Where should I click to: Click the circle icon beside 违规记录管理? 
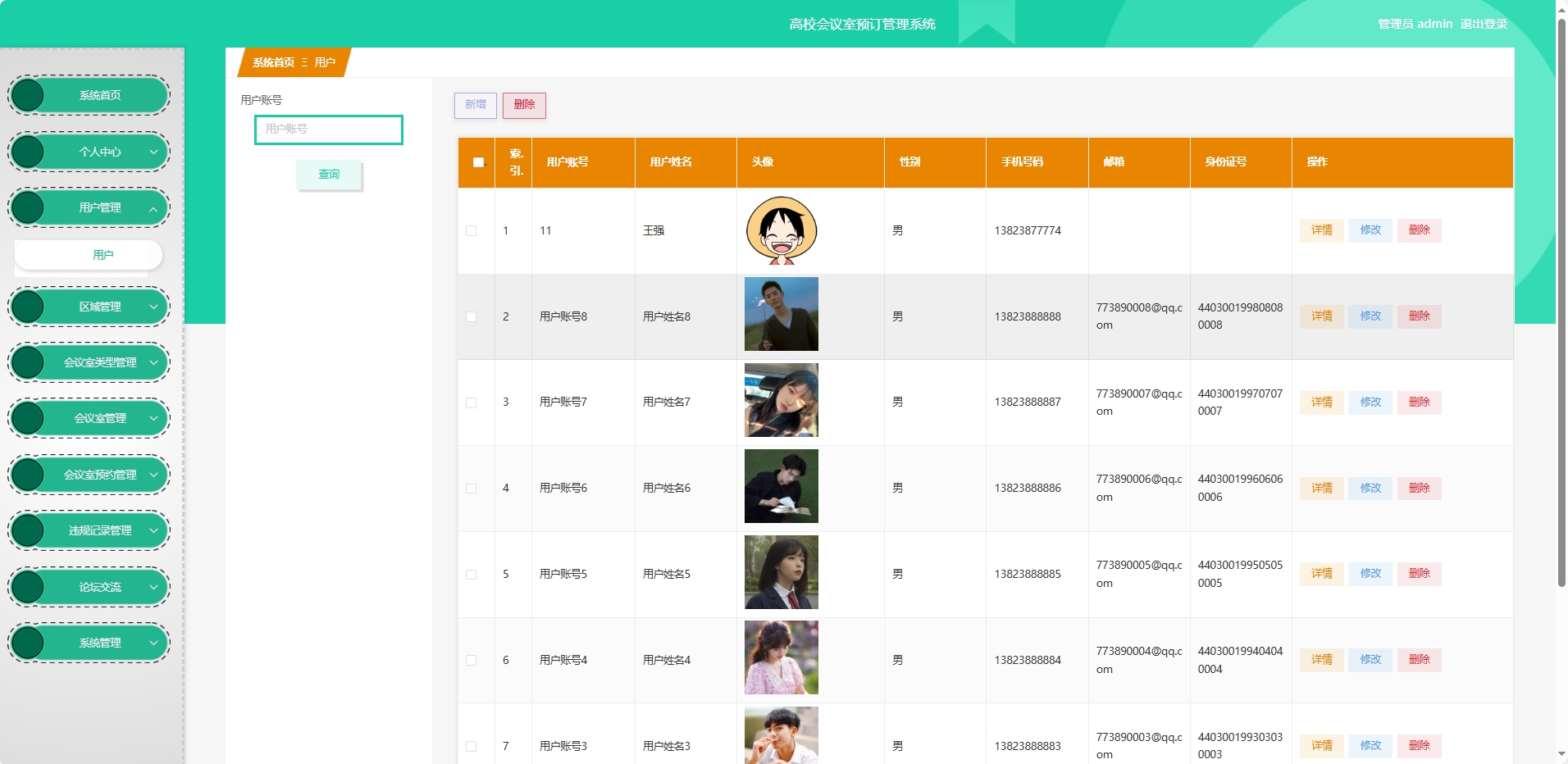pyautogui.click(x=28, y=530)
